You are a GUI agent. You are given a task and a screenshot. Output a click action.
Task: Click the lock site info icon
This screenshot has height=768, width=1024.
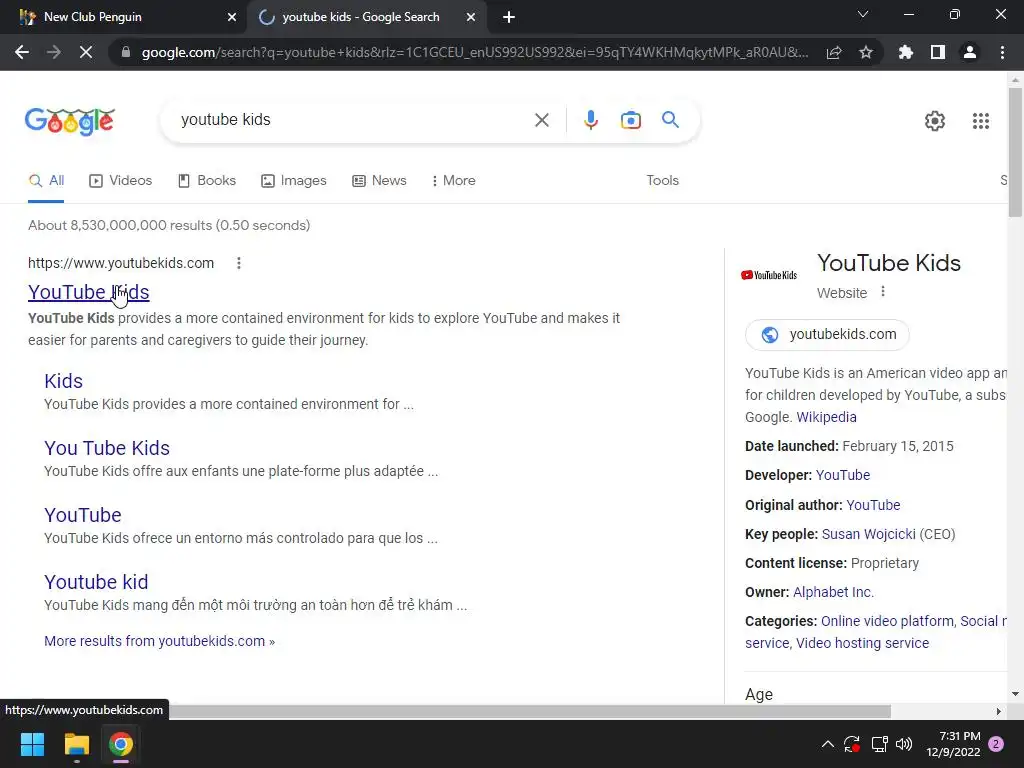point(125,52)
